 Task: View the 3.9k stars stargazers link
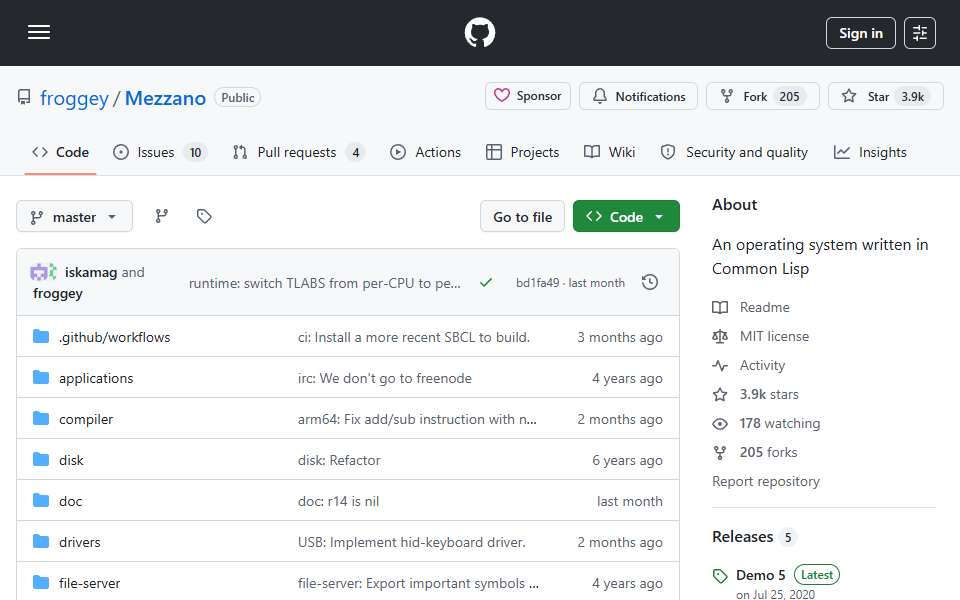756,394
